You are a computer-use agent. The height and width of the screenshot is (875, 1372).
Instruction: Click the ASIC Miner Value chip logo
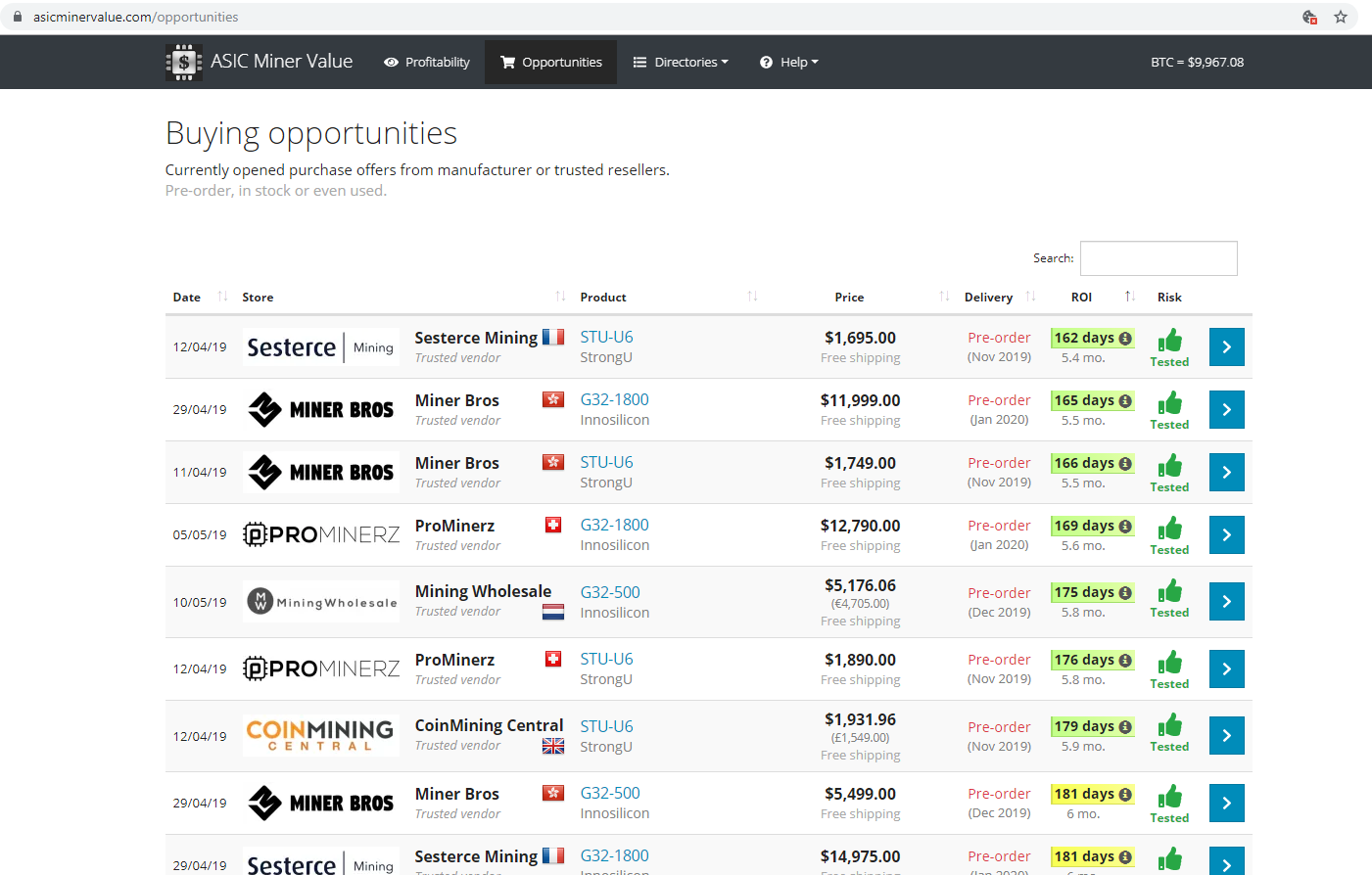click(183, 62)
